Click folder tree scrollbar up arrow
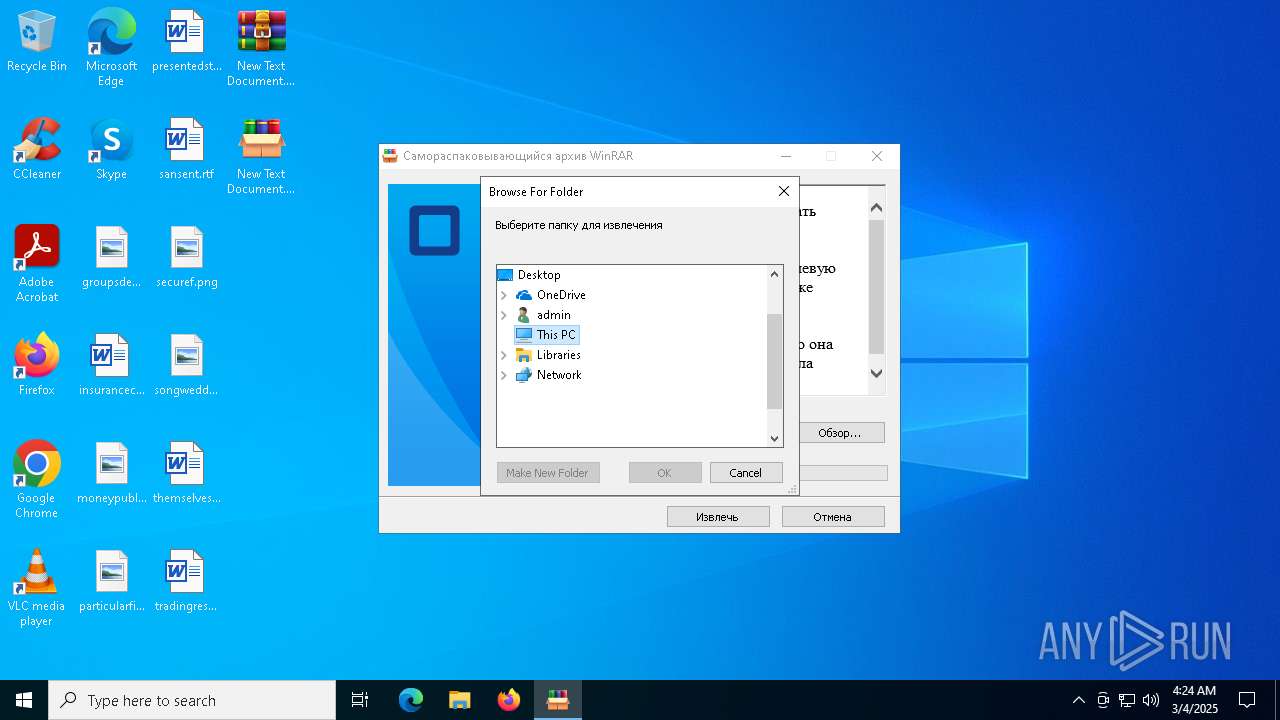1280x720 pixels. [x=774, y=274]
